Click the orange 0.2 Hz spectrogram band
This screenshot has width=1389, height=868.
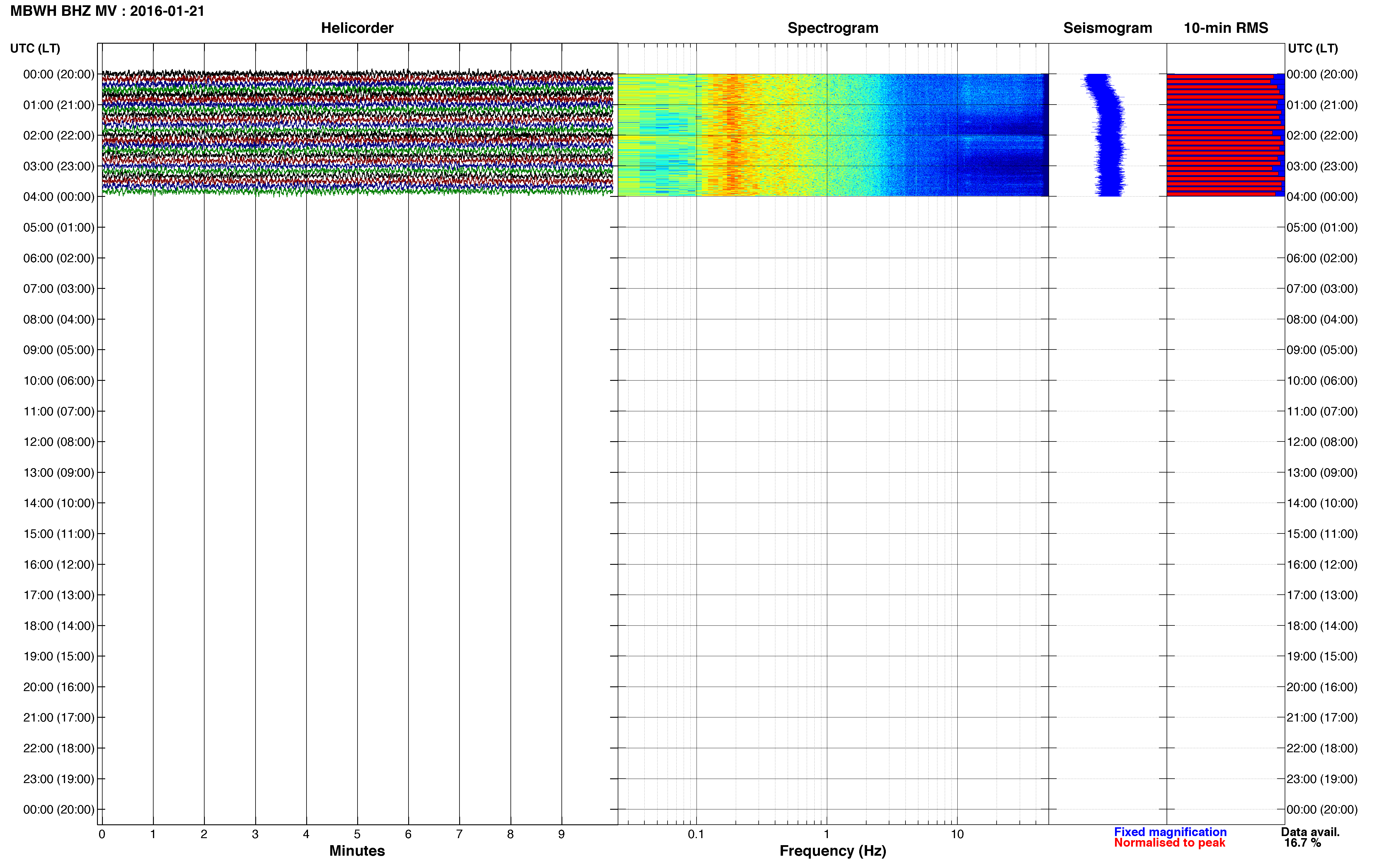pos(732,135)
